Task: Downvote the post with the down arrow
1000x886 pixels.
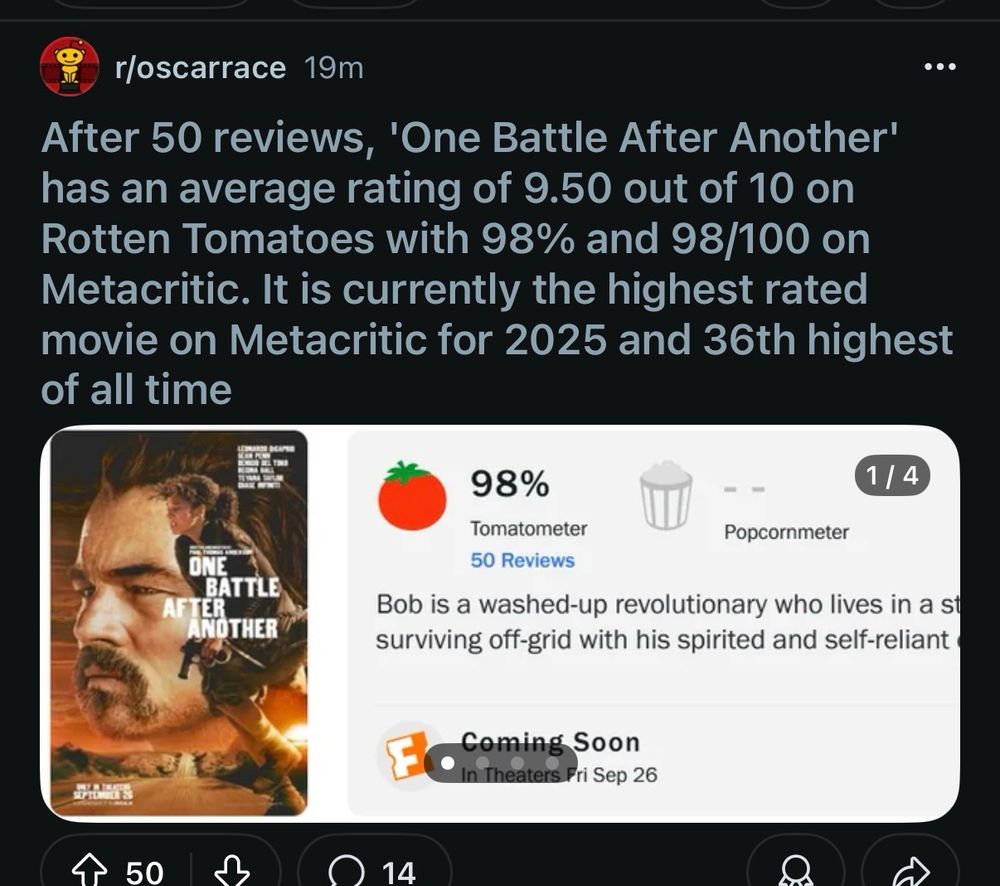Action: [x=234, y=871]
